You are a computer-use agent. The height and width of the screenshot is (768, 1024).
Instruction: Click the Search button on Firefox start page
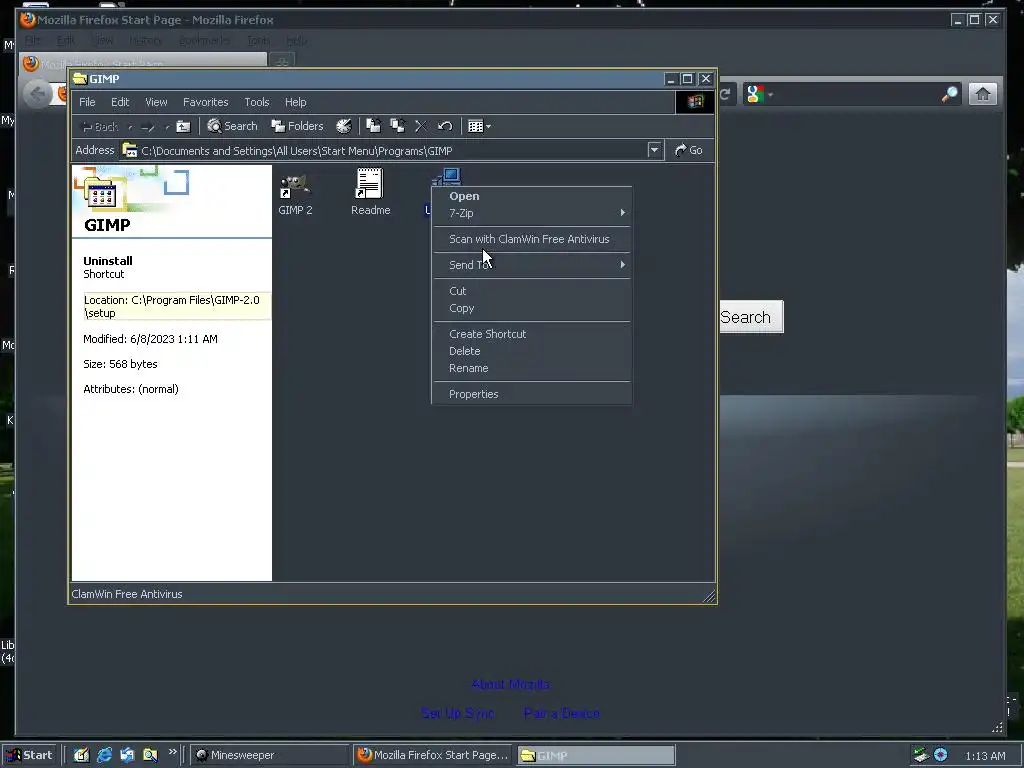(x=751, y=317)
